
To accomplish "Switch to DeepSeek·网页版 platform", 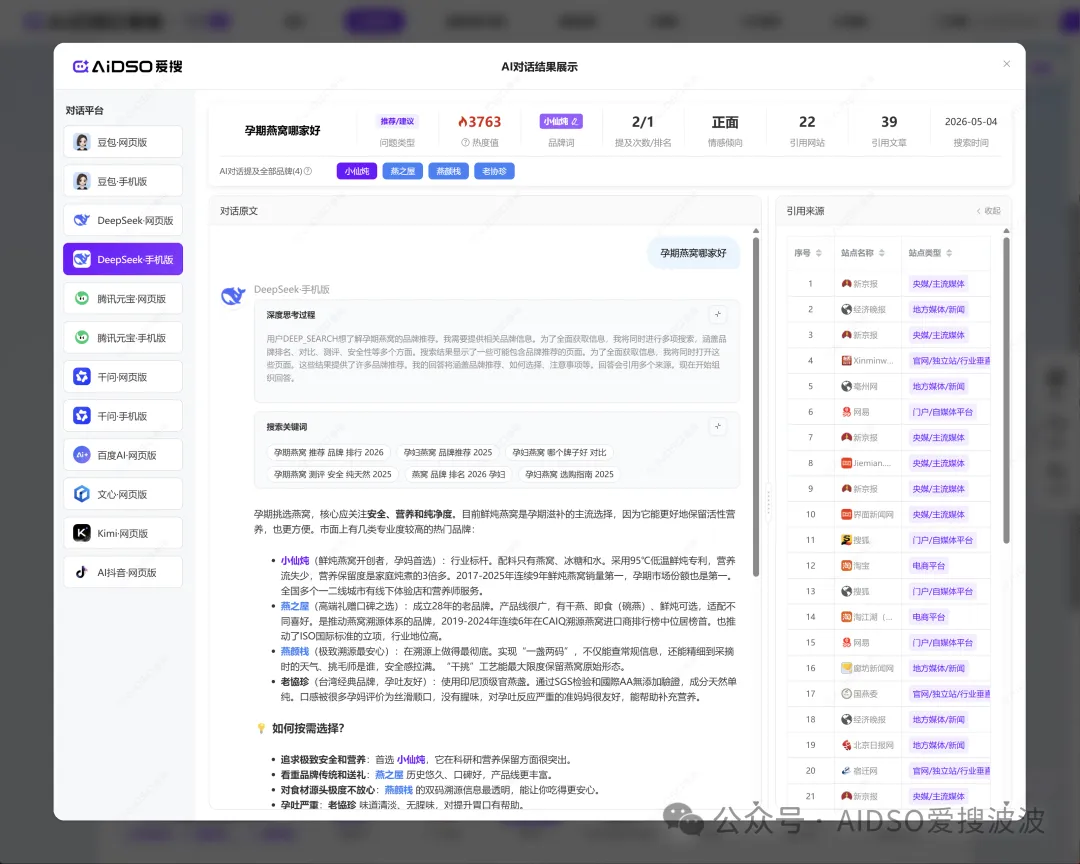I will pyautogui.click(x=123, y=220).
